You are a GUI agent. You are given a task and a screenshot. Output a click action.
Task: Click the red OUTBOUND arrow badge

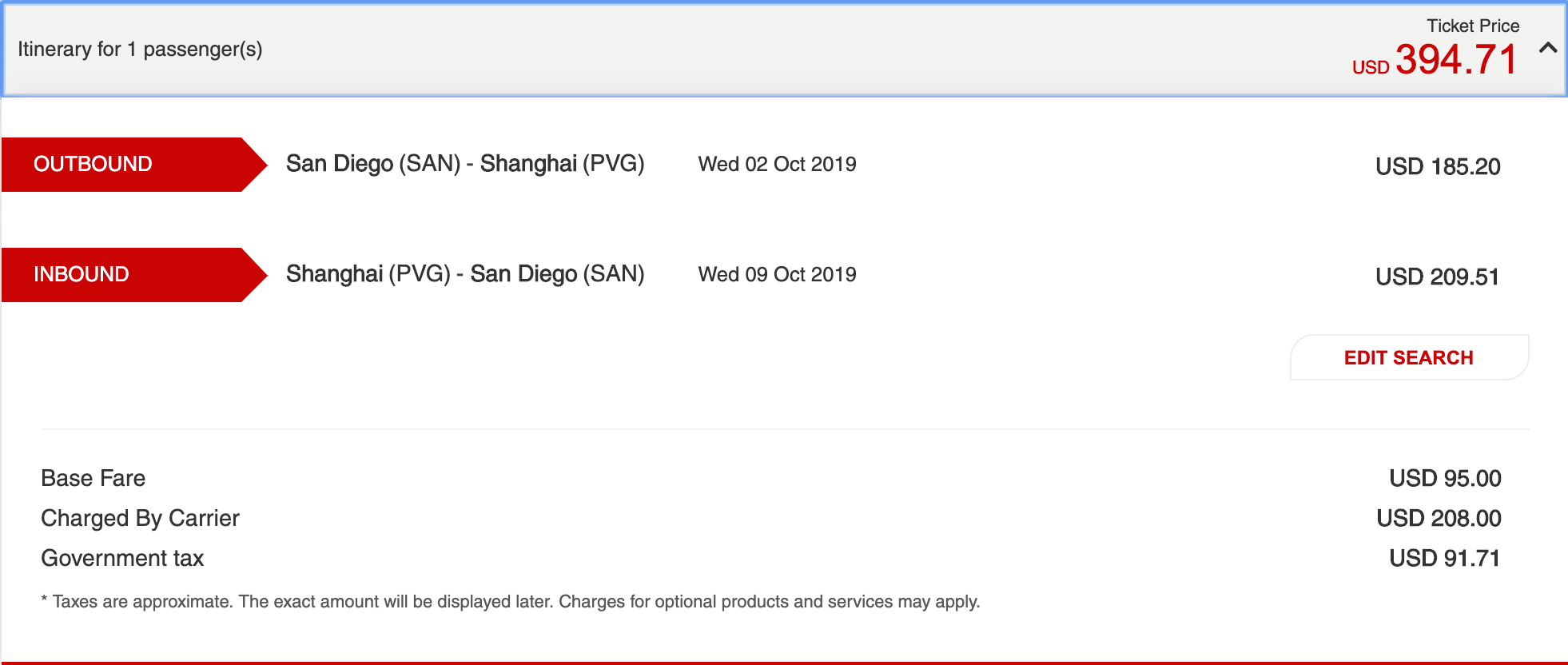(x=128, y=165)
